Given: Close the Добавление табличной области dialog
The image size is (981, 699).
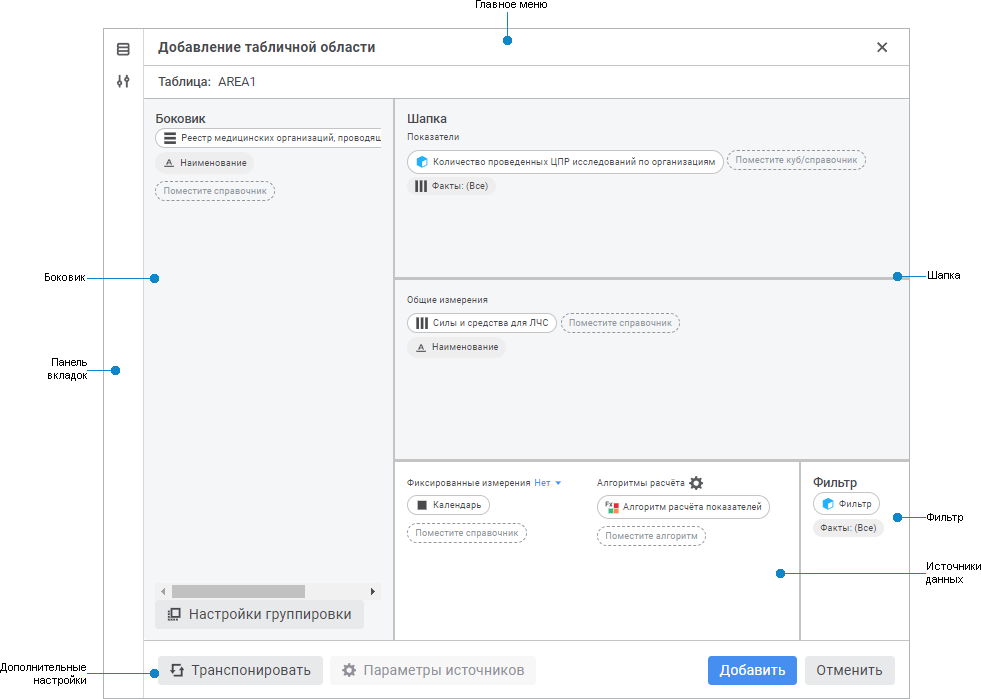Looking at the screenshot, I should tap(882, 47).
